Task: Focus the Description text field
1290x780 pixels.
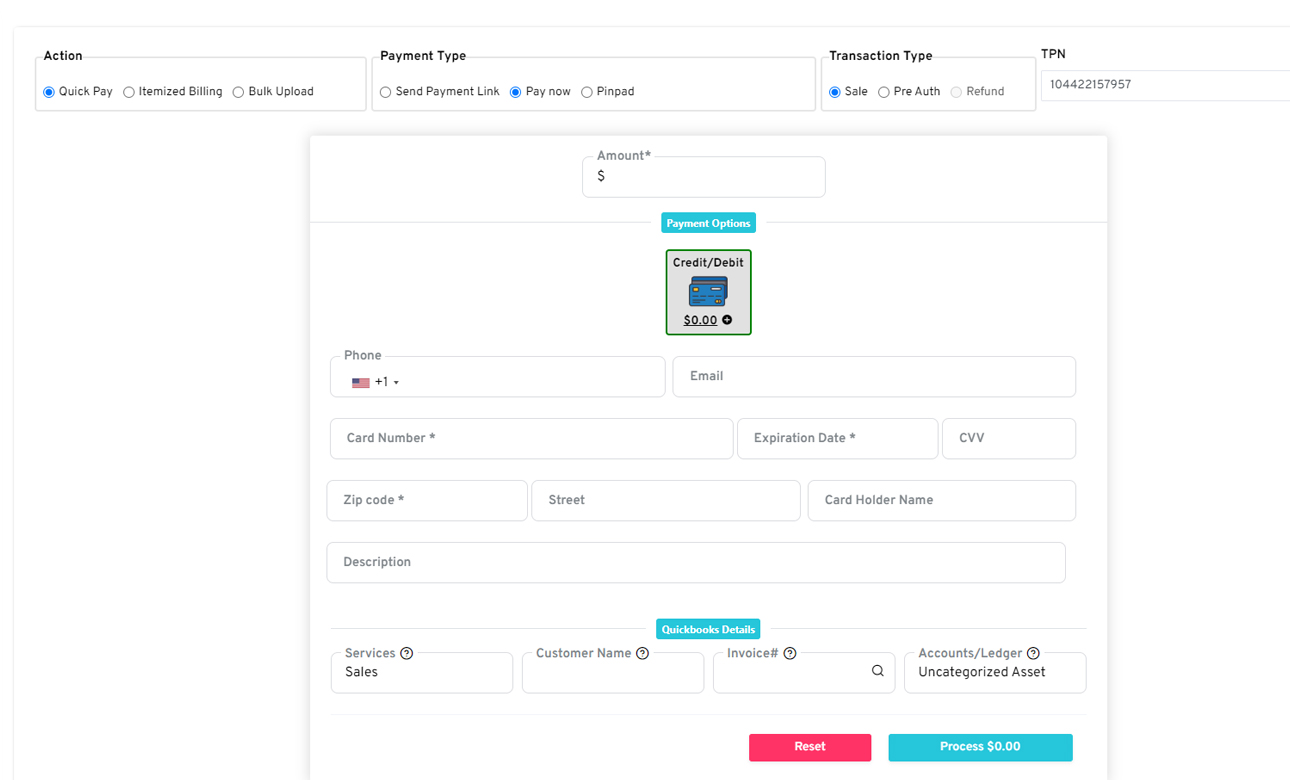Action: [x=696, y=562]
